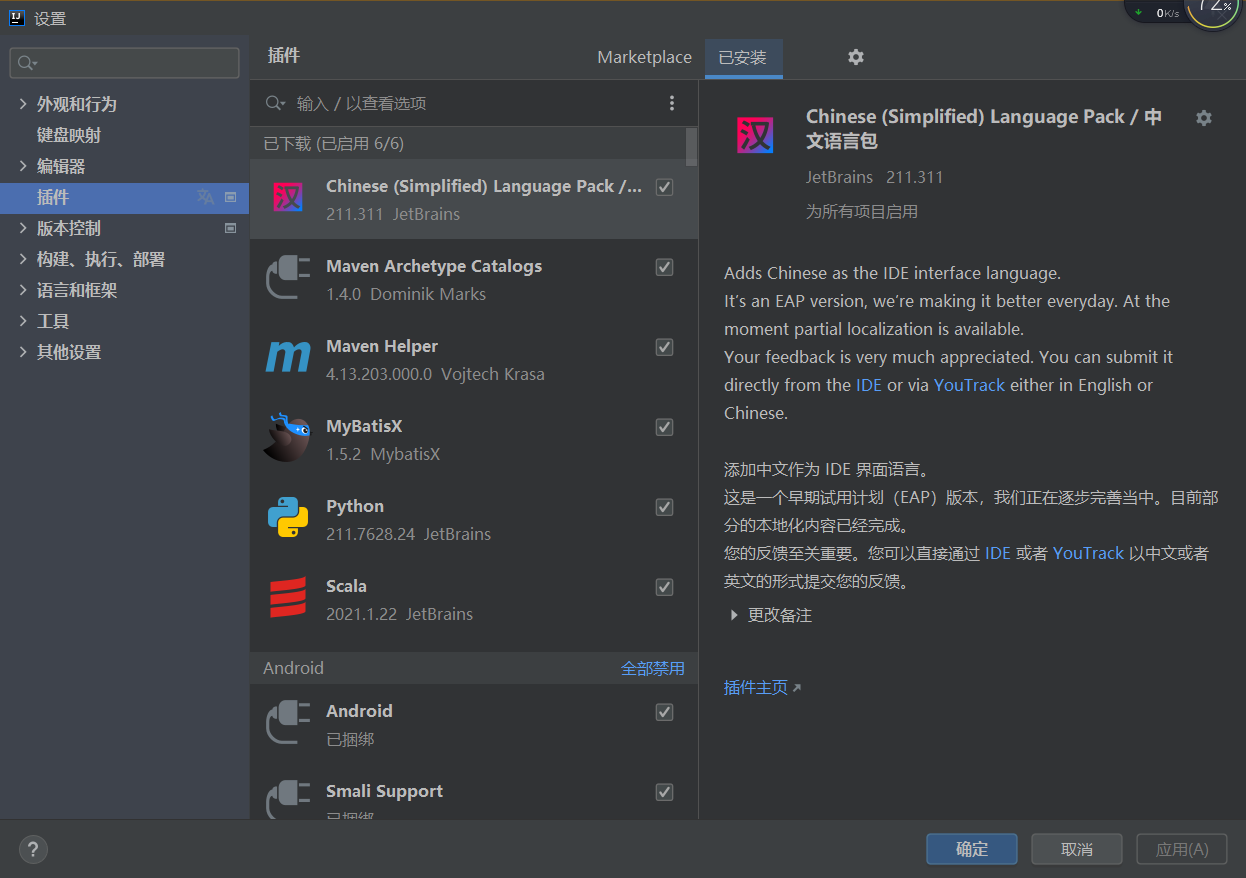Image resolution: width=1246 pixels, height=878 pixels.
Task: Click the MyBatisX bird icon
Action: point(287,438)
